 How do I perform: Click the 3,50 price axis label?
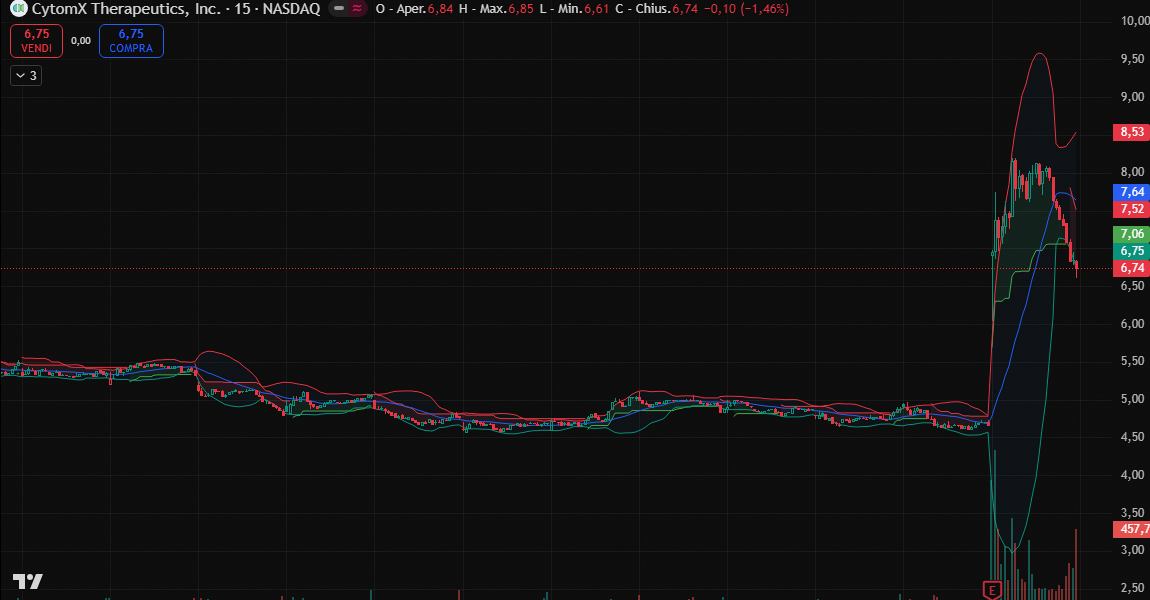click(1132, 513)
